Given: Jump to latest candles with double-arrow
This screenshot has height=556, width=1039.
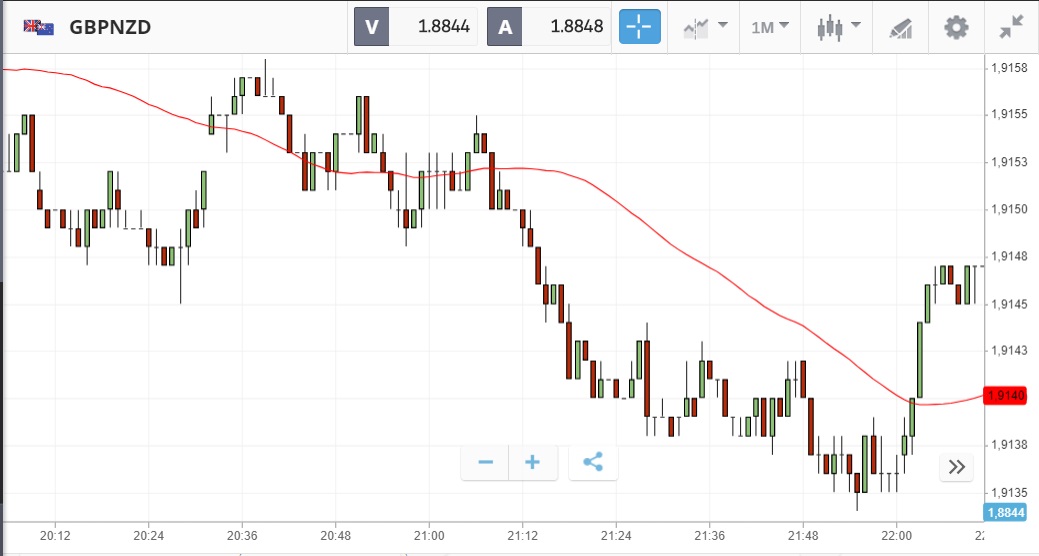Looking at the screenshot, I should pos(956,466).
